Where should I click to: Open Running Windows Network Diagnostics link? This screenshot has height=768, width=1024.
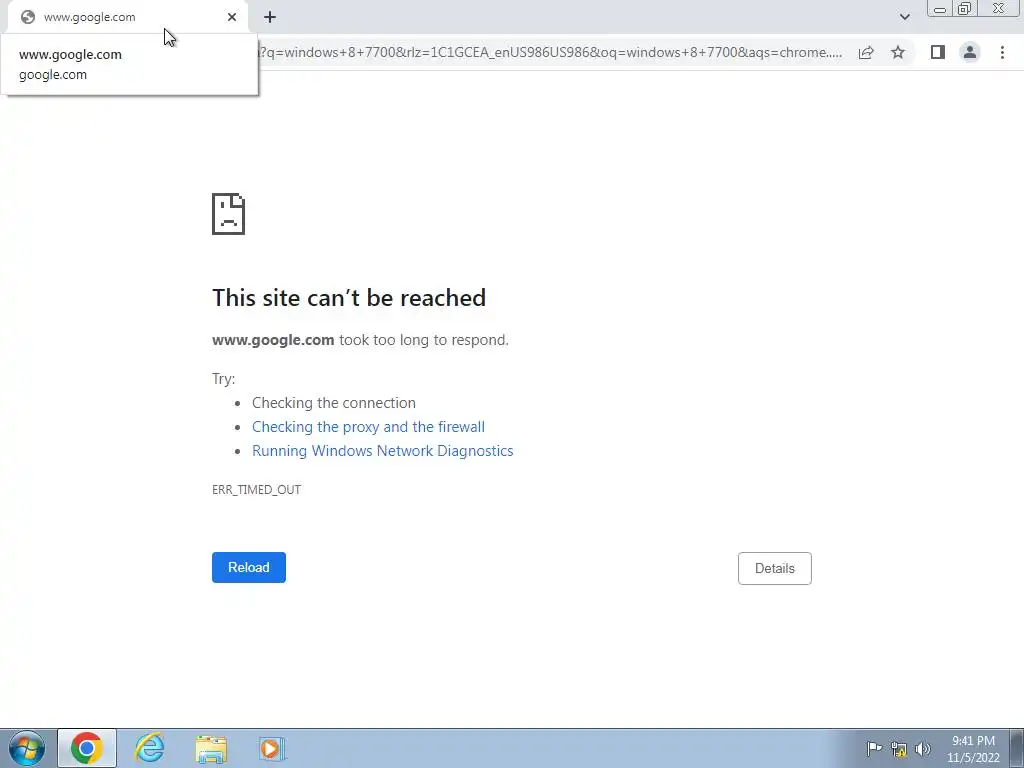point(383,451)
